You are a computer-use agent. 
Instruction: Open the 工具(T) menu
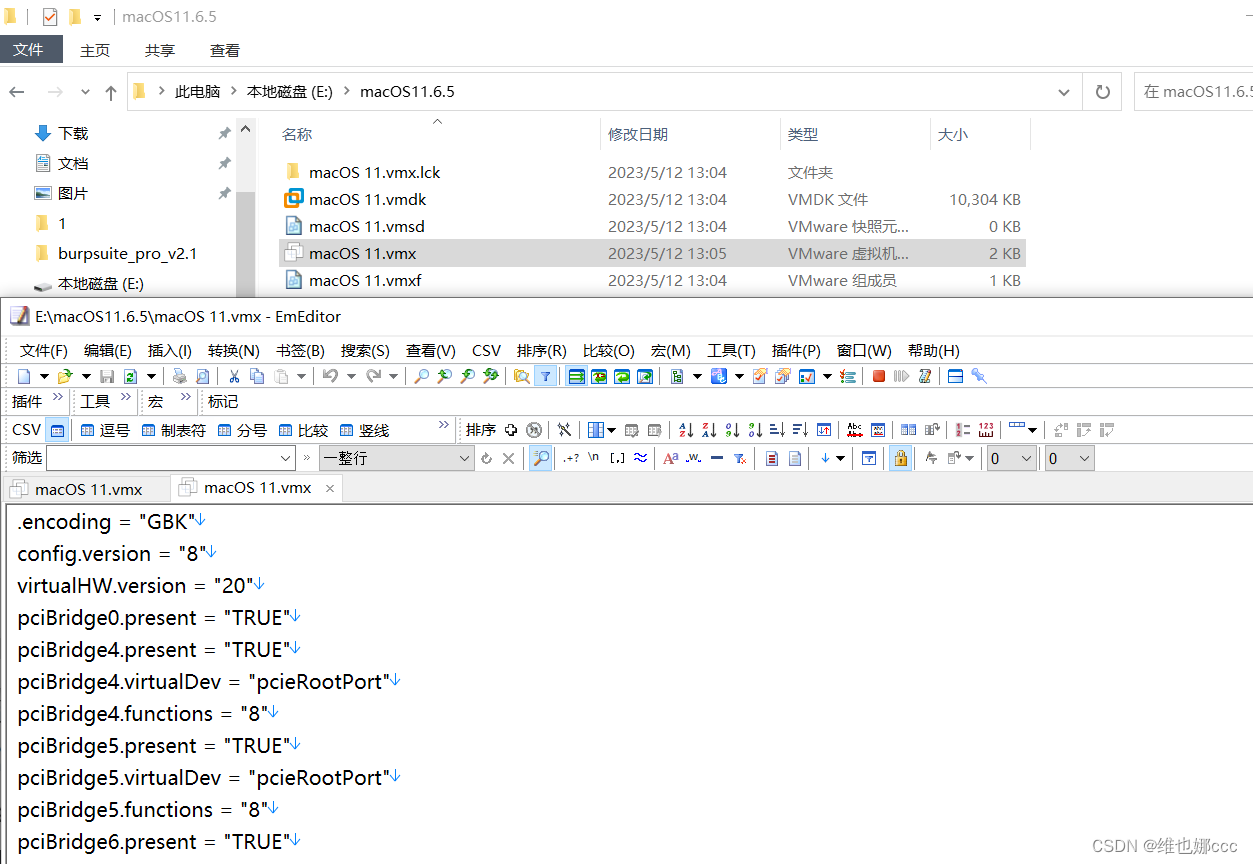[731, 350]
